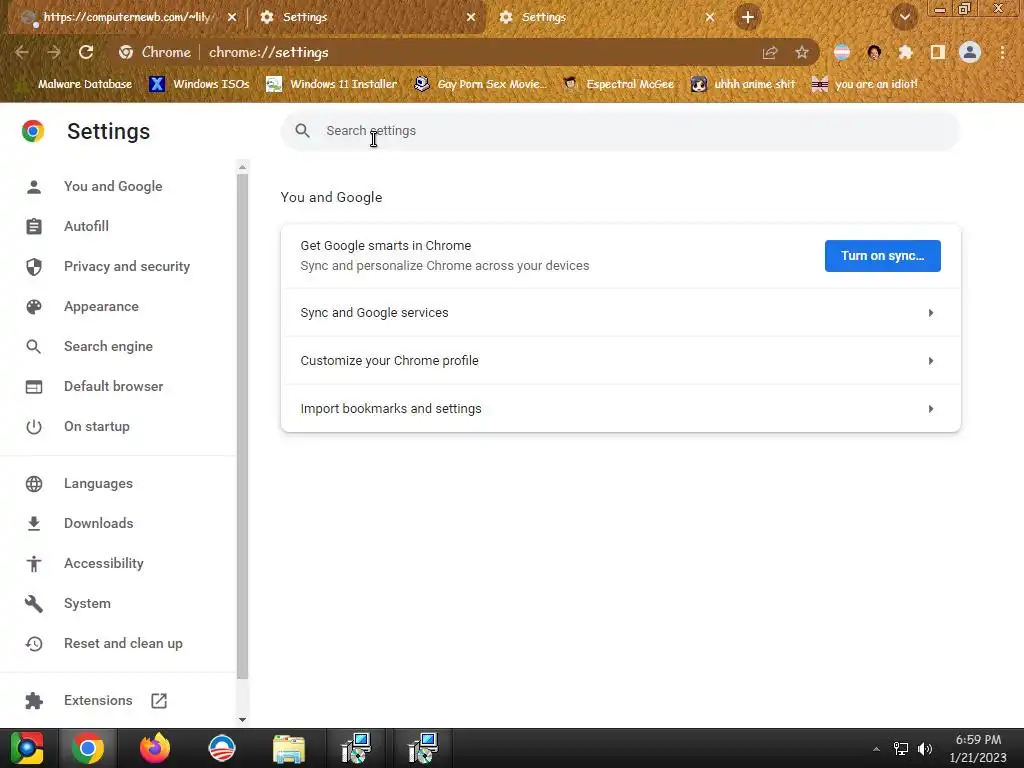Expand Import bookmarks and settings row
1024x768 pixels.
tap(620, 409)
